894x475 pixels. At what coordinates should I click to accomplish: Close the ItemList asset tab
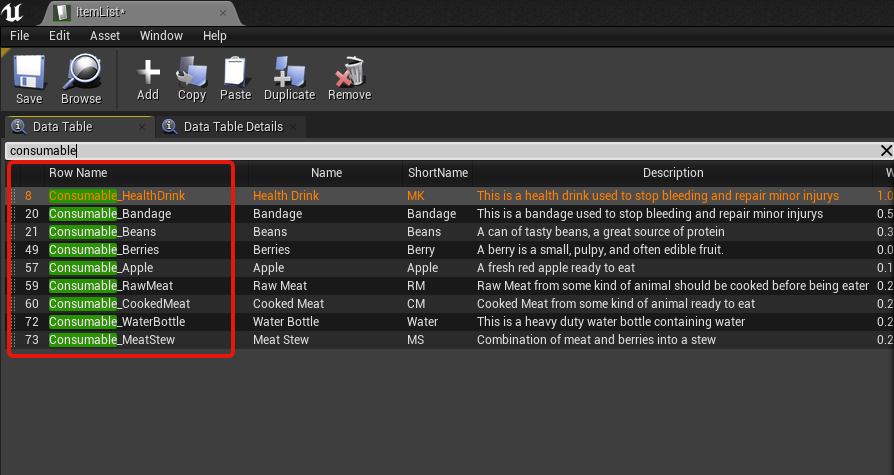click(223, 13)
